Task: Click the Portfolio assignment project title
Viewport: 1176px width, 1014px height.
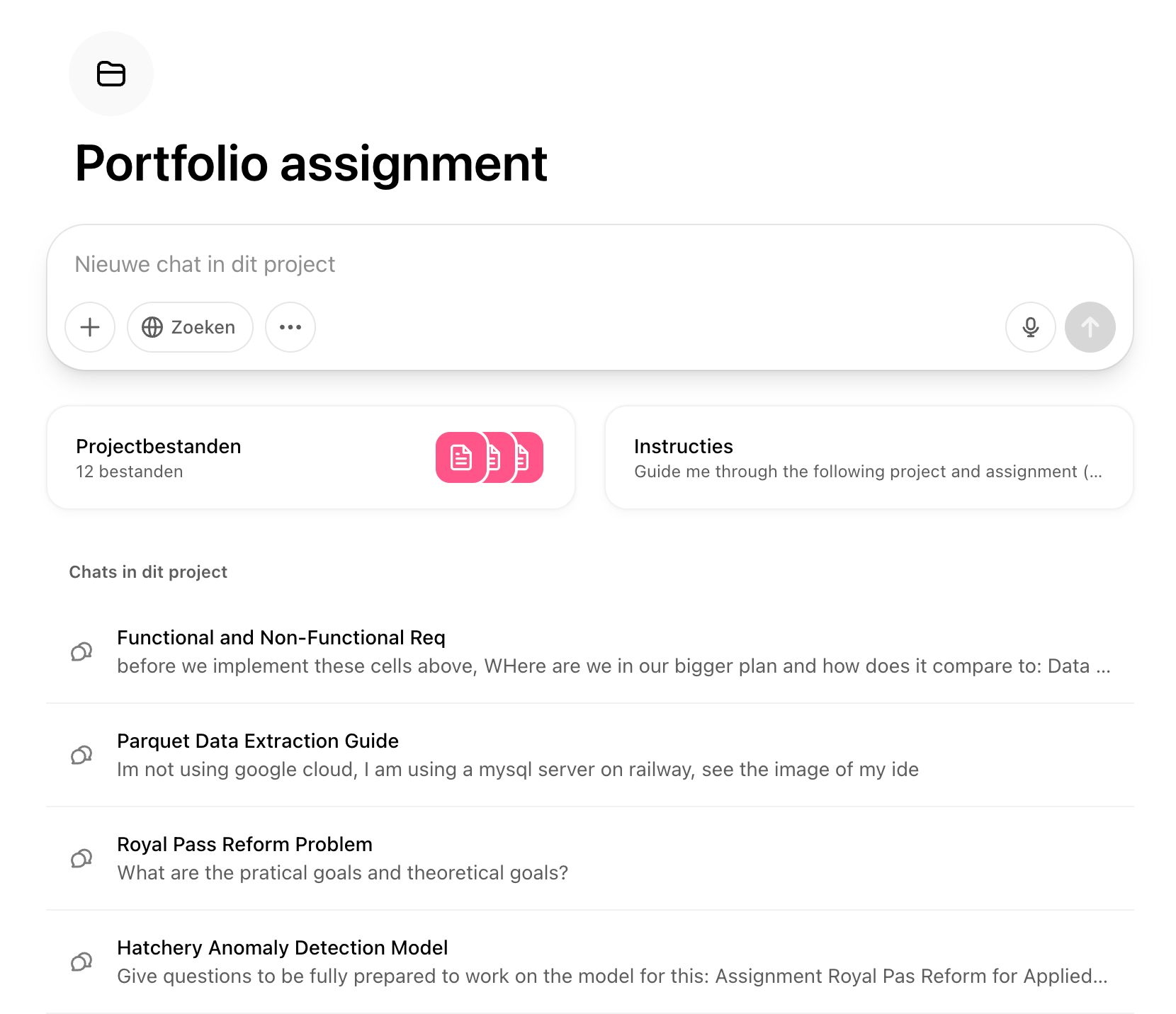Action: click(311, 164)
